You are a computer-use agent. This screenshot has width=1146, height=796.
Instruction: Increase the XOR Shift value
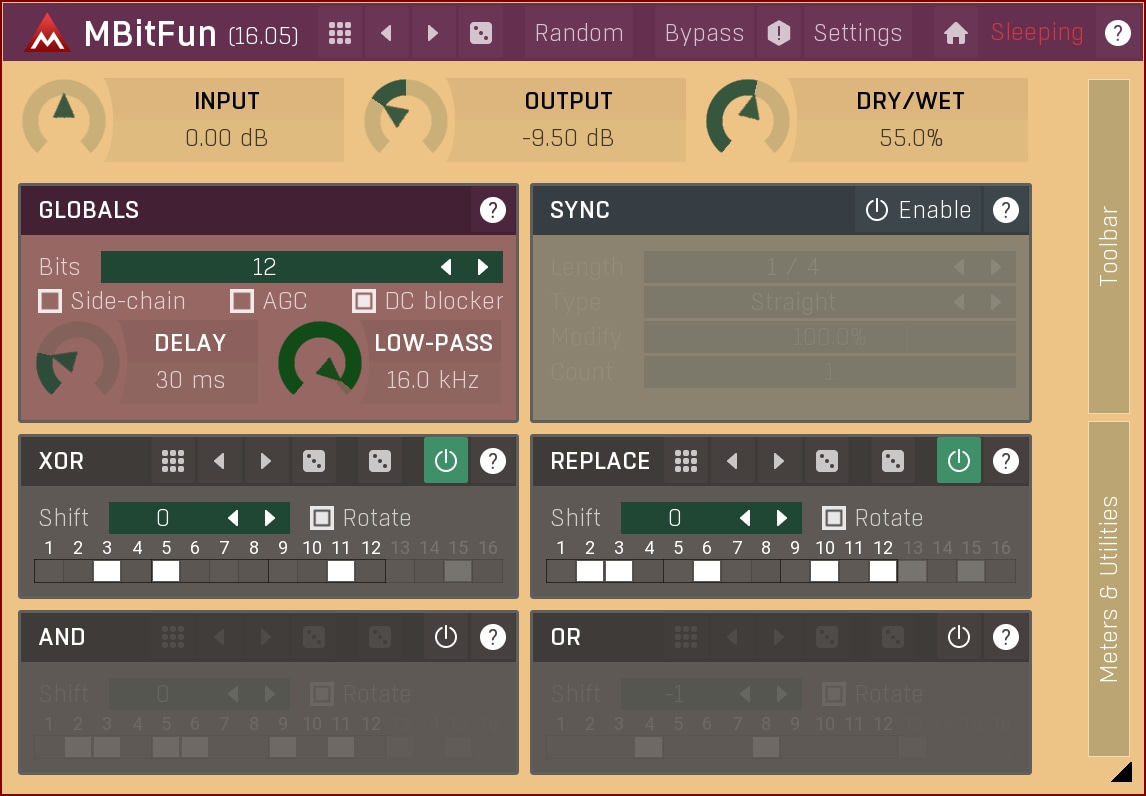[x=270, y=518]
